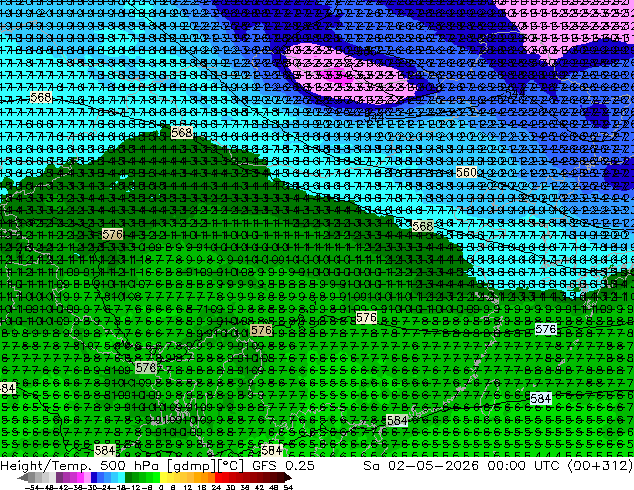Click the 'Height/Temp. 500 hPa' title text

tap(79, 466)
